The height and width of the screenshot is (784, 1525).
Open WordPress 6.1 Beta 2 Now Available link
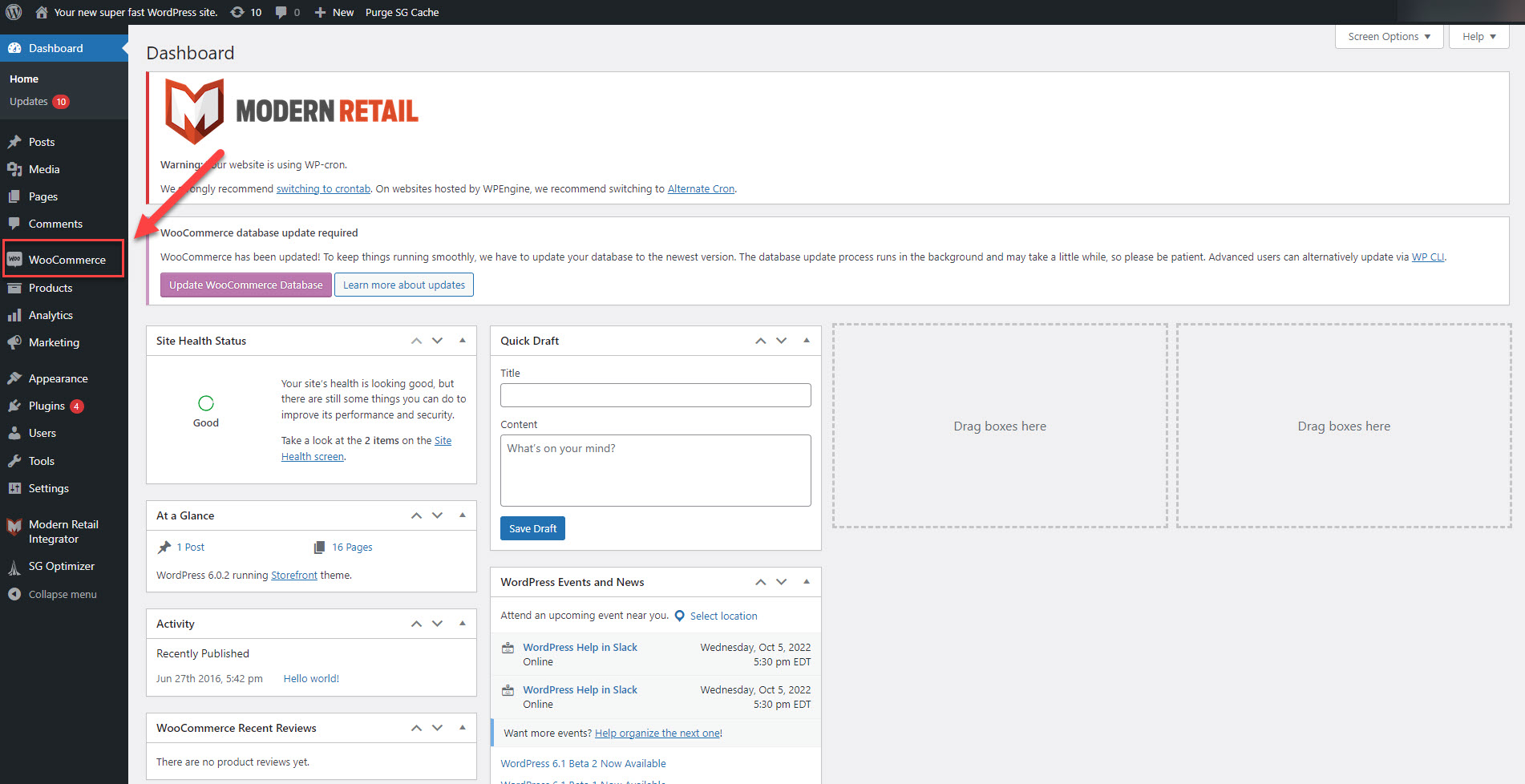[583, 764]
